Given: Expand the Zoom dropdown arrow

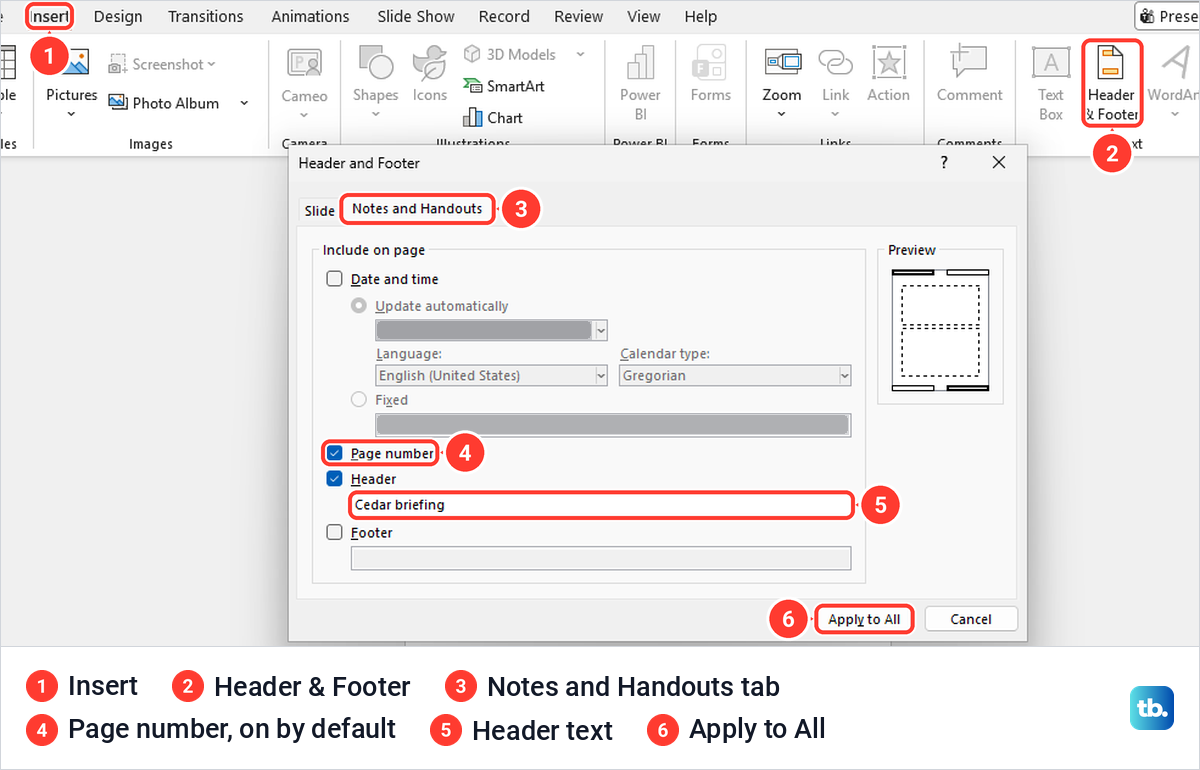Looking at the screenshot, I should tap(782, 114).
